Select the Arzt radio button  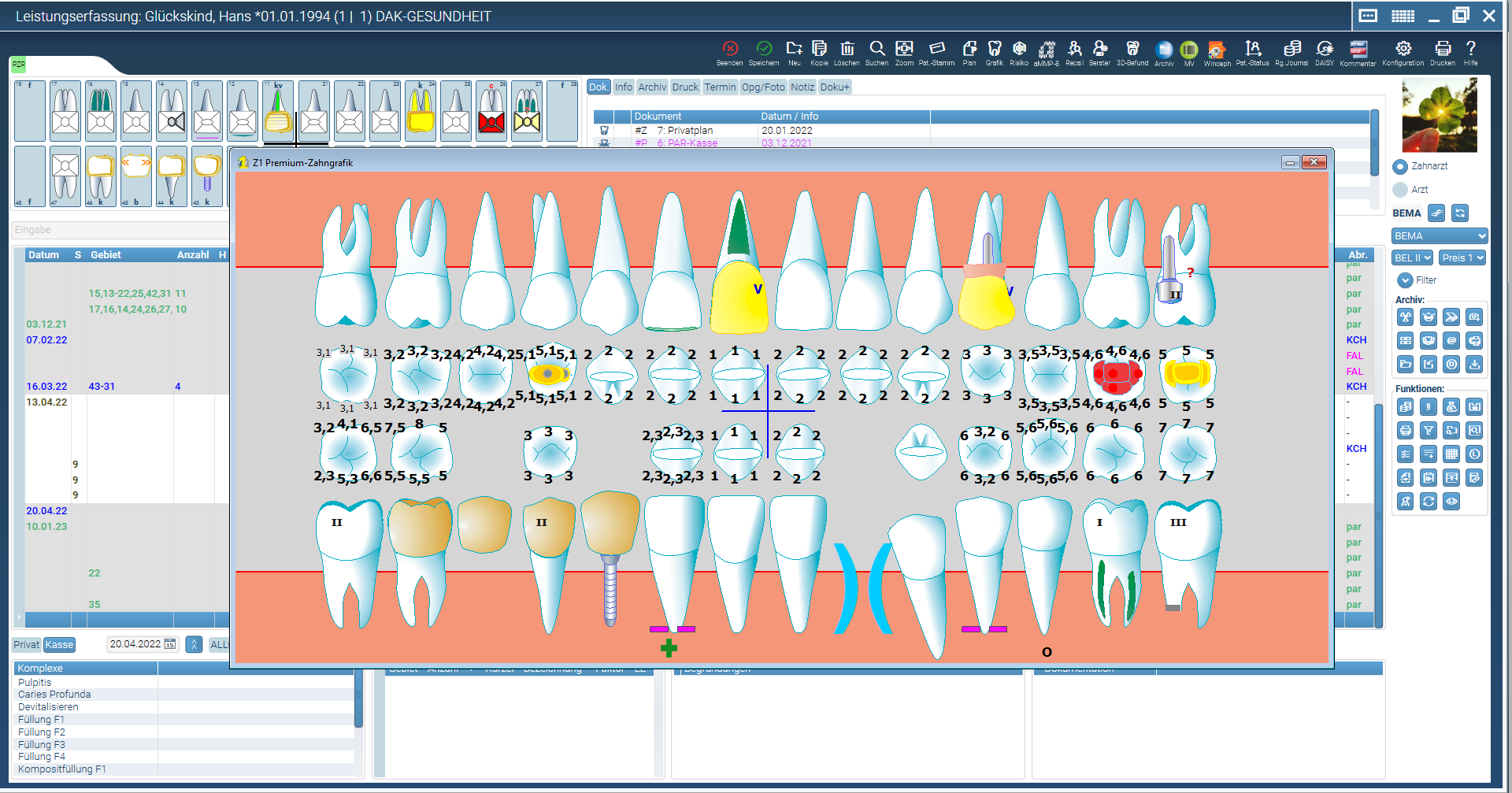point(1400,190)
